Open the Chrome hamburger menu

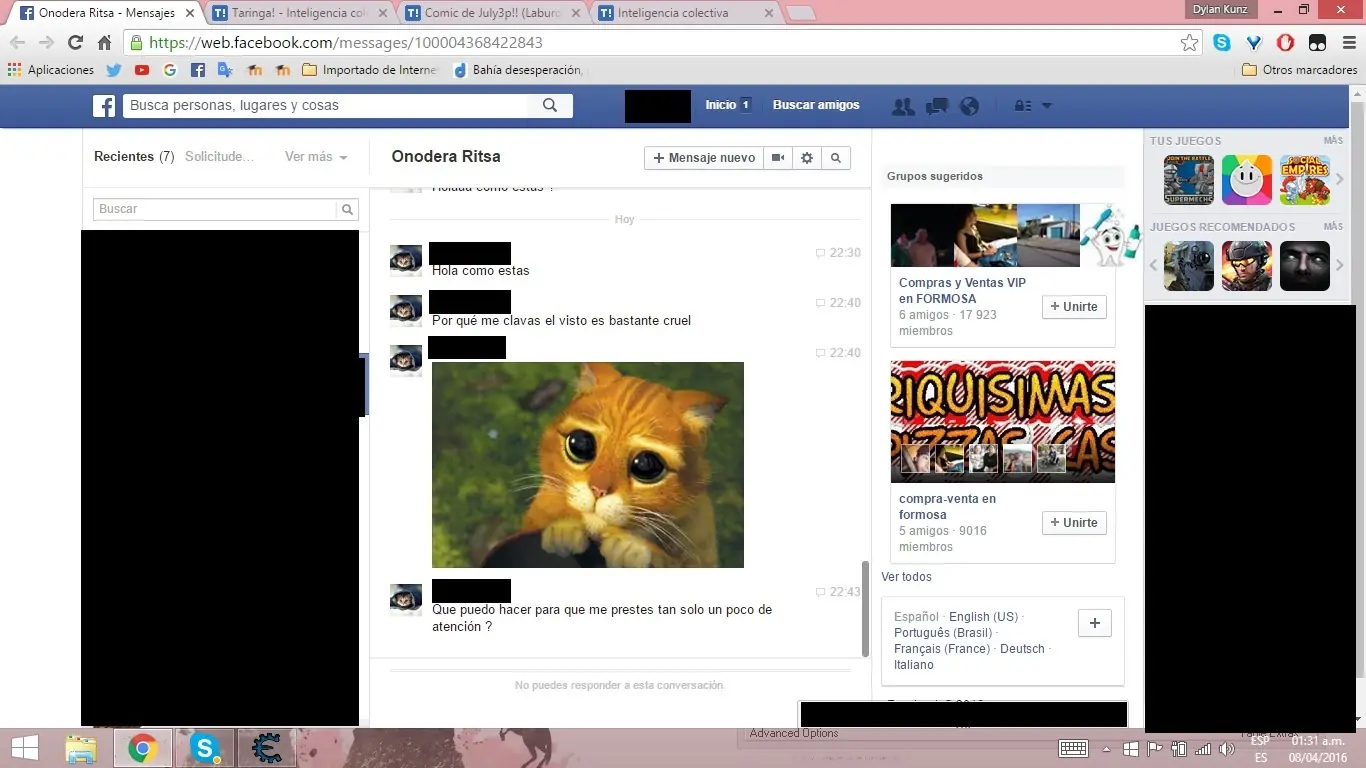(x=1349, y=43)
